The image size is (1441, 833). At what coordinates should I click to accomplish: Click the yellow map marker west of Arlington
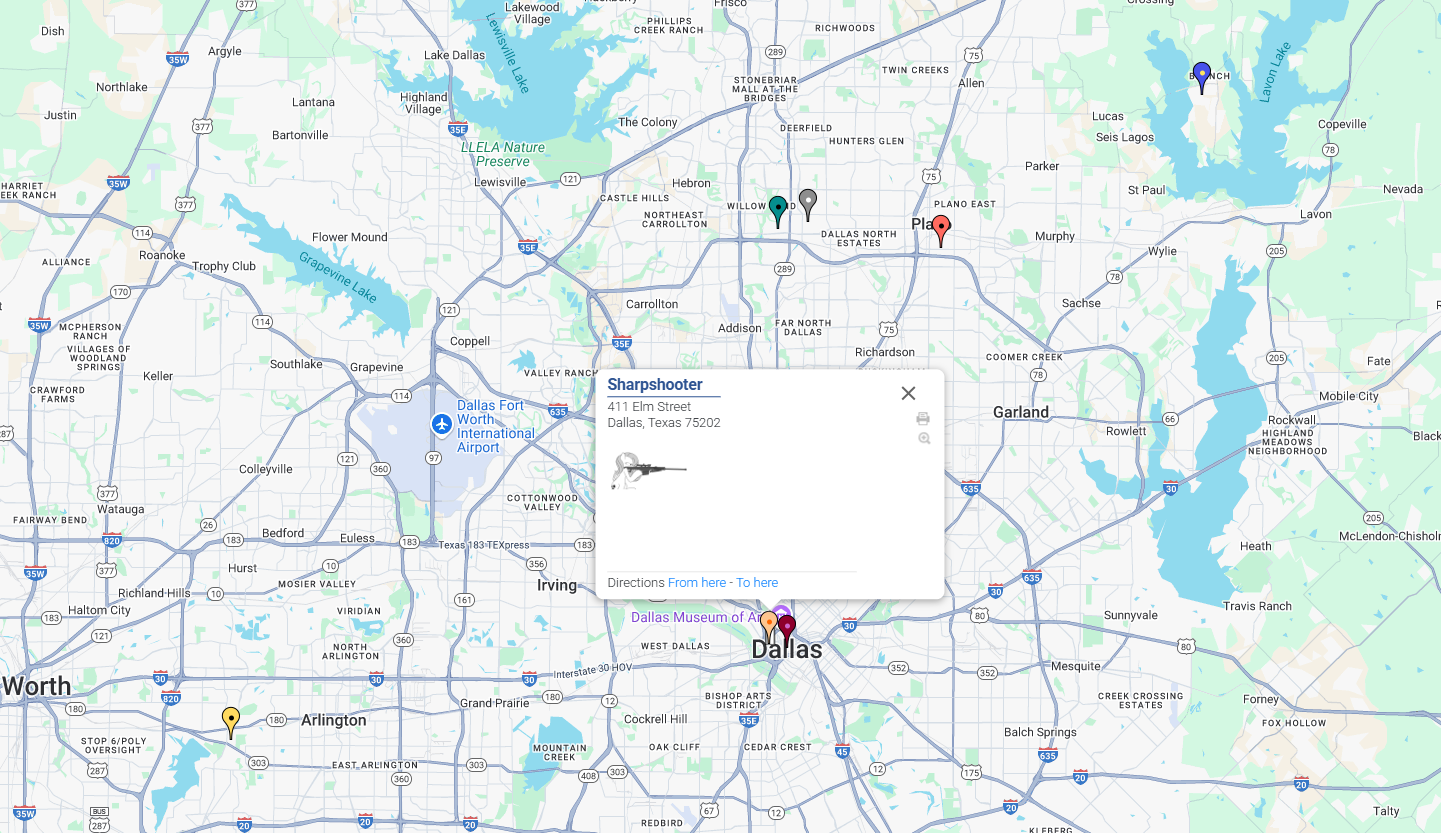click(x=231, y=722)
